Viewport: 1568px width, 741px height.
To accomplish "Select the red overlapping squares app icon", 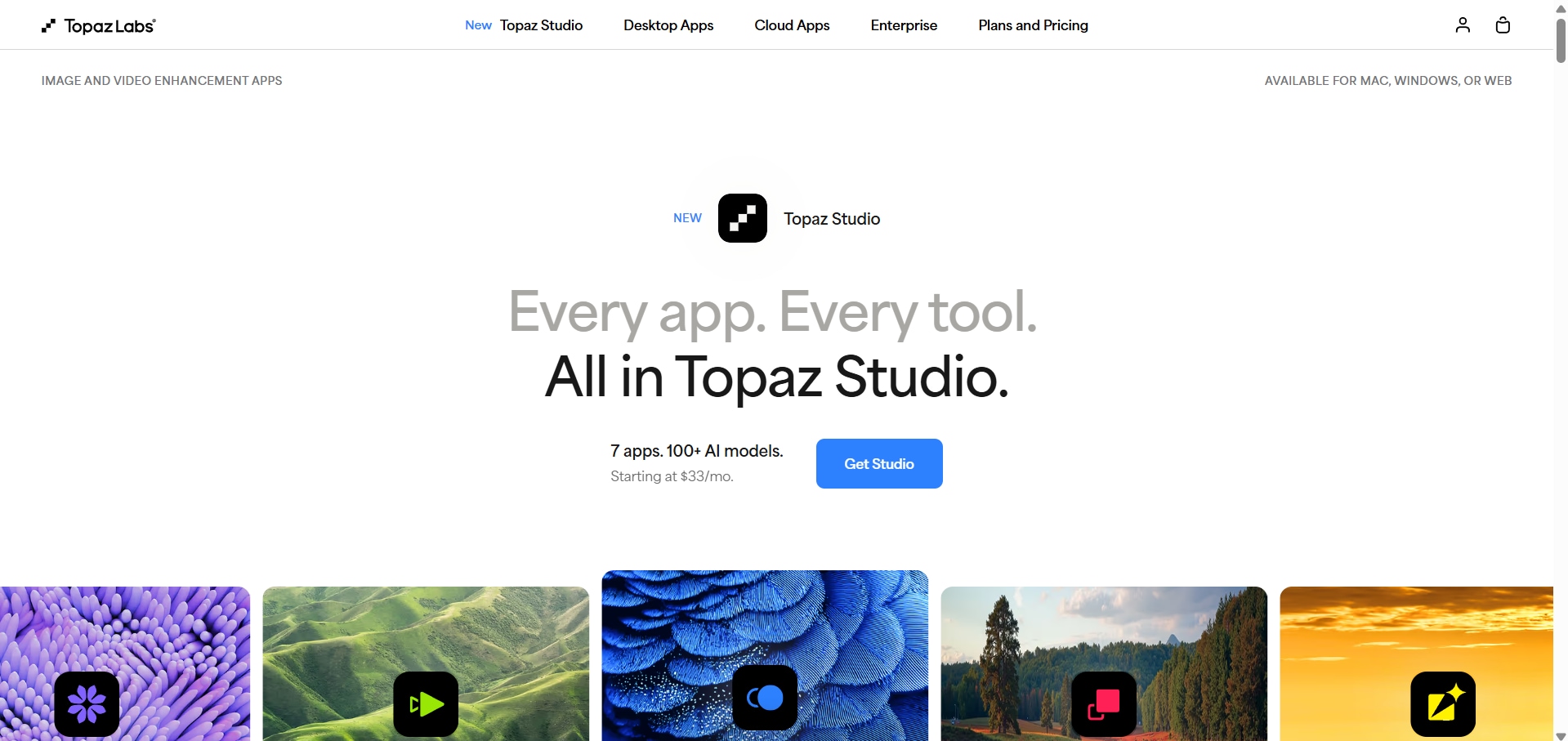I will coord(1104,703).
